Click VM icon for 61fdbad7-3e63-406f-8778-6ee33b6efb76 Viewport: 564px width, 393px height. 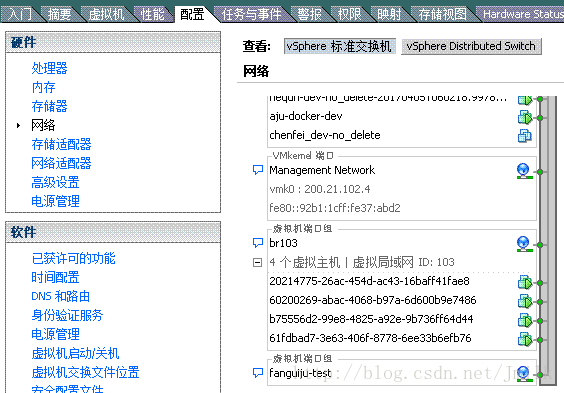524,339
